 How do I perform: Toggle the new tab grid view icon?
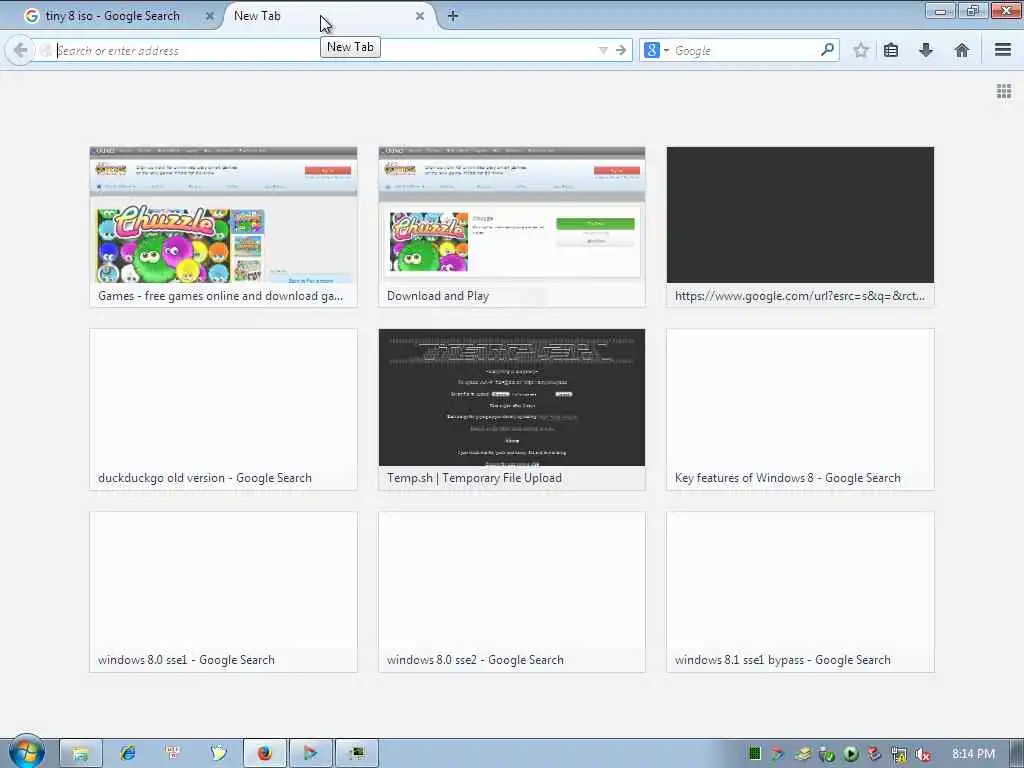click(1004, 91)
